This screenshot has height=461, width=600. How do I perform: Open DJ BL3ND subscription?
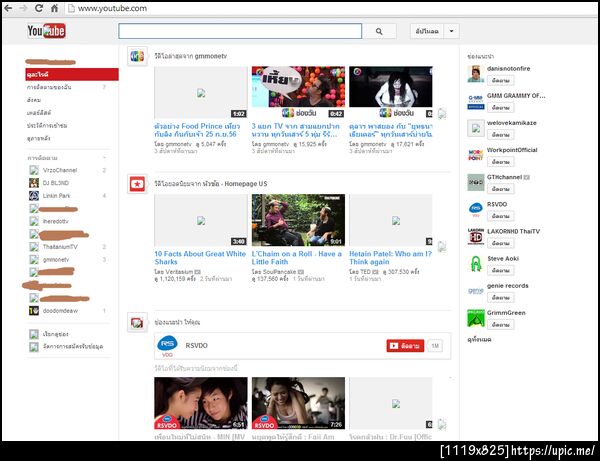56,183
